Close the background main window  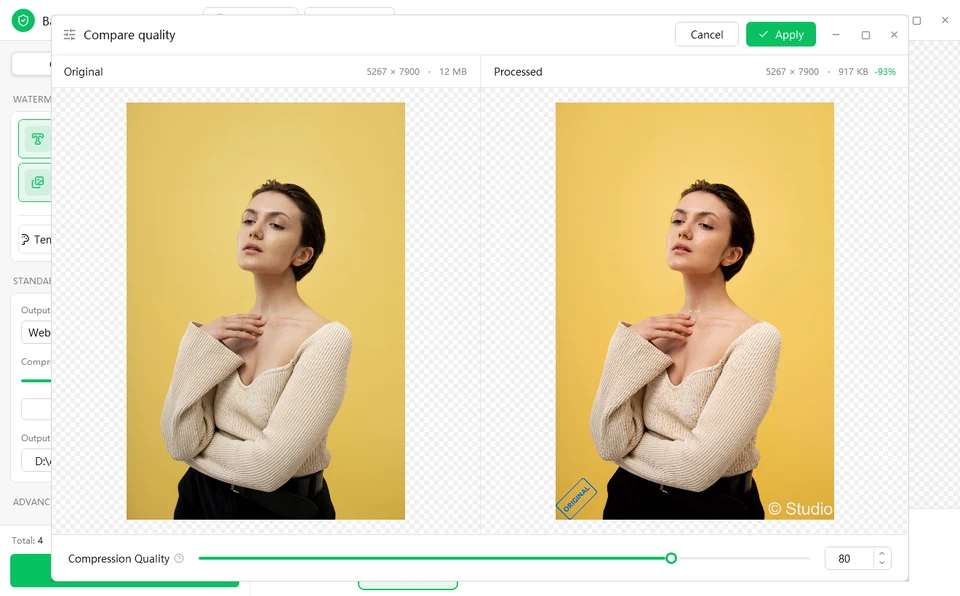coord(945,20)
